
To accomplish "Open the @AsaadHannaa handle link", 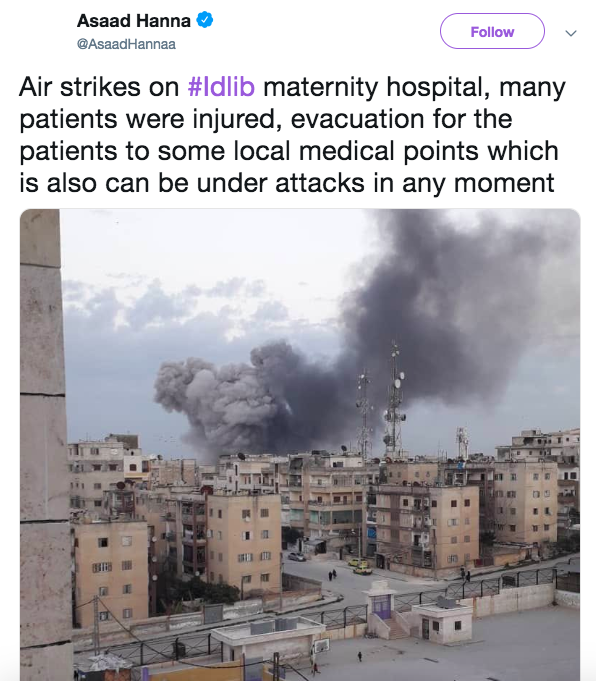I will (x=126, y=44).
